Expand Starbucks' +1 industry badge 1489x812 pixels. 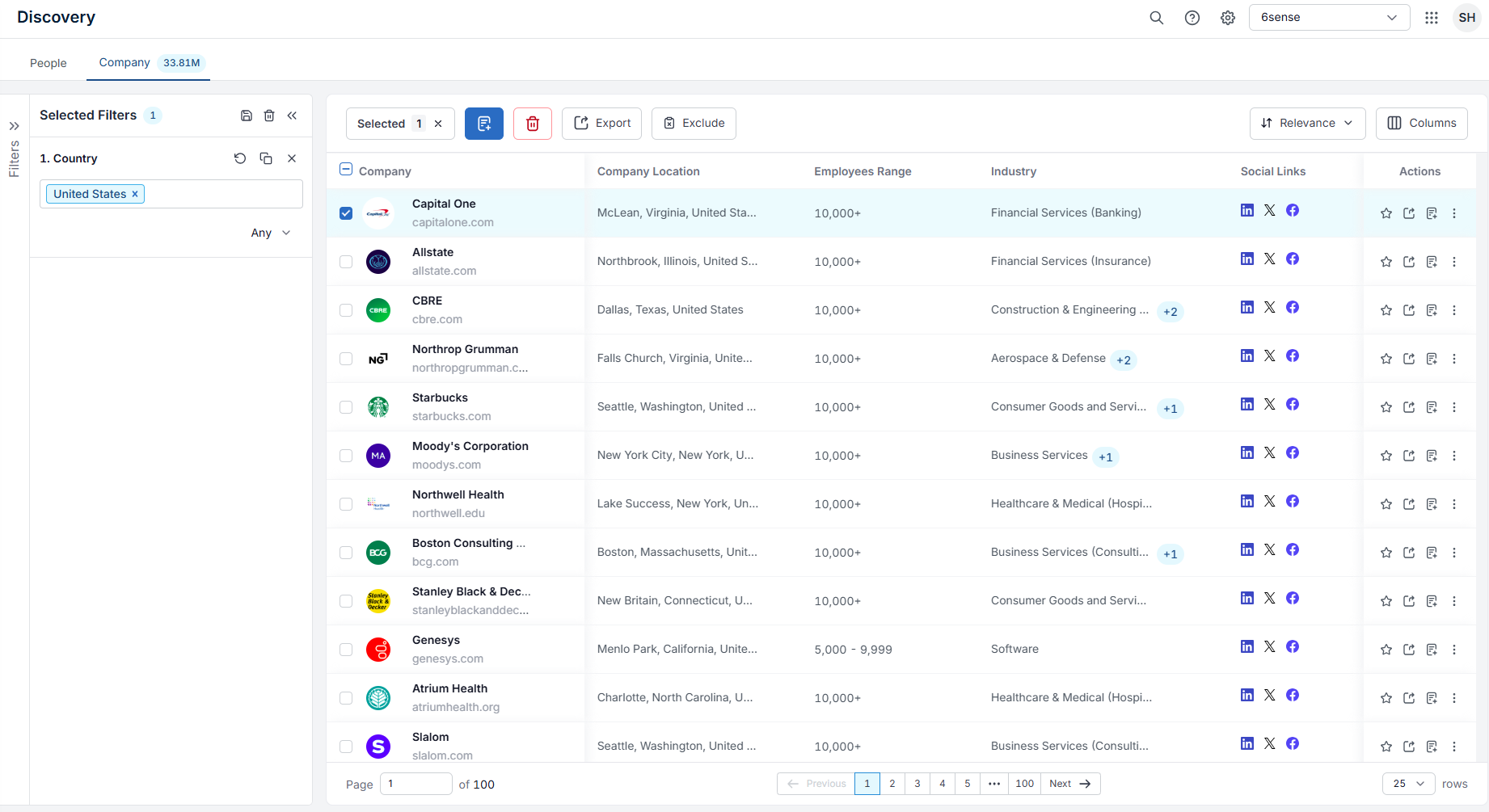coord(1171,409)
